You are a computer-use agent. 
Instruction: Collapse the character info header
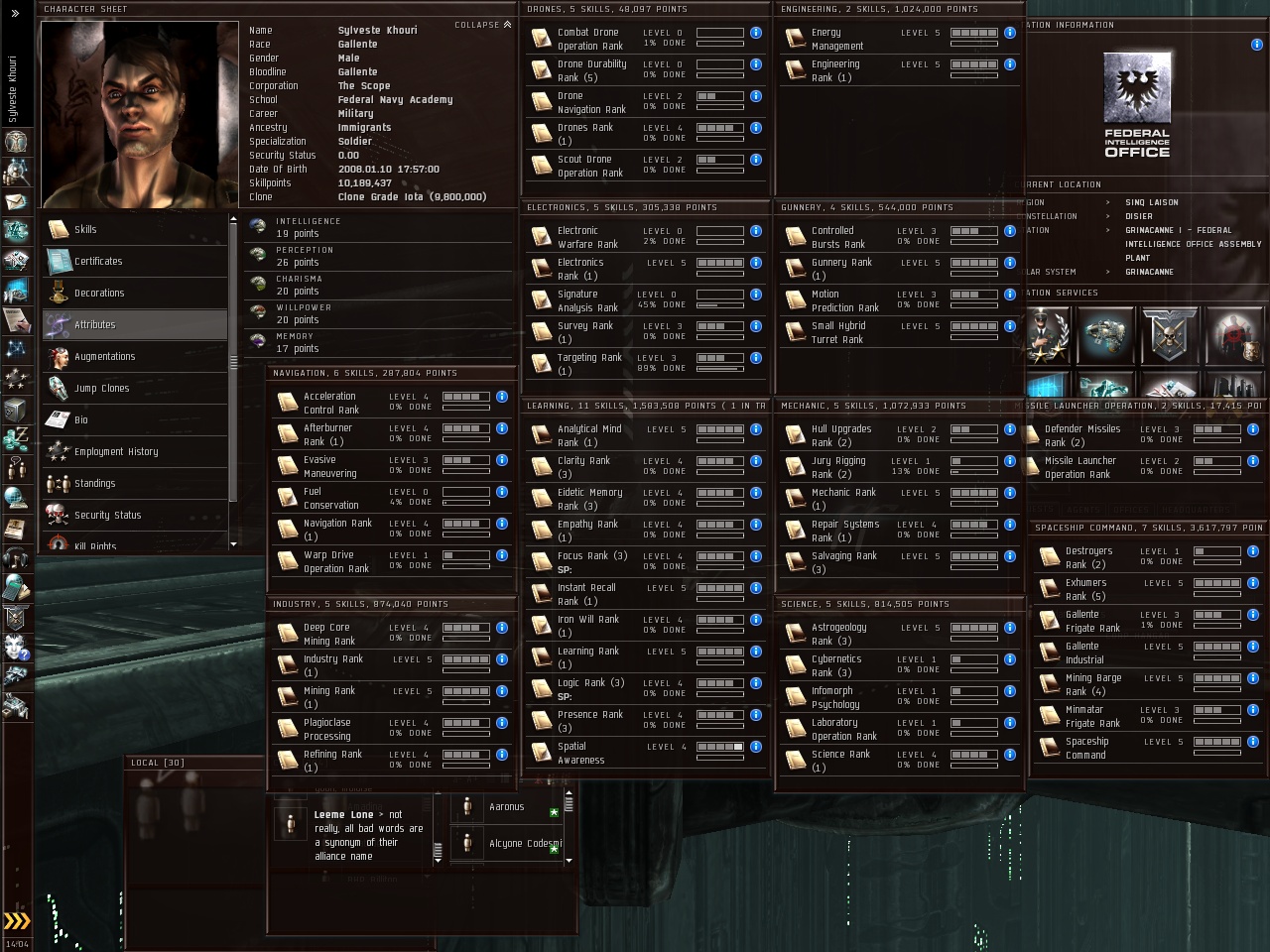click(x=483, y=25)
